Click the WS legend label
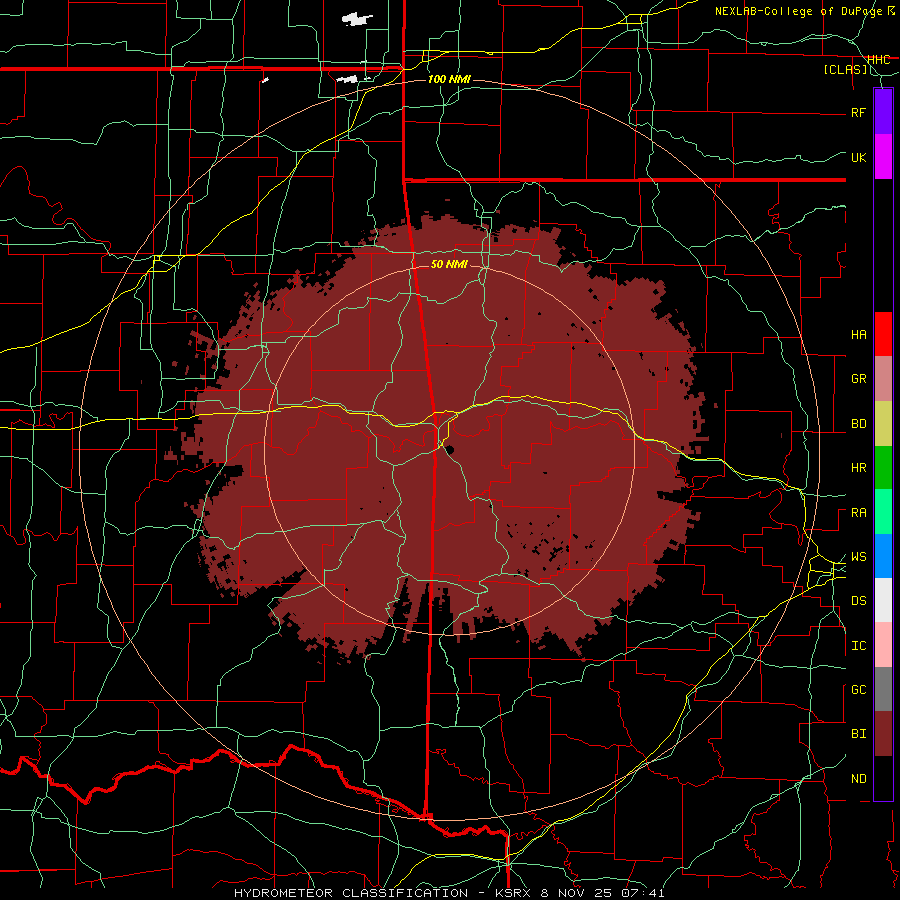The image size is (900, 900). 858,557
